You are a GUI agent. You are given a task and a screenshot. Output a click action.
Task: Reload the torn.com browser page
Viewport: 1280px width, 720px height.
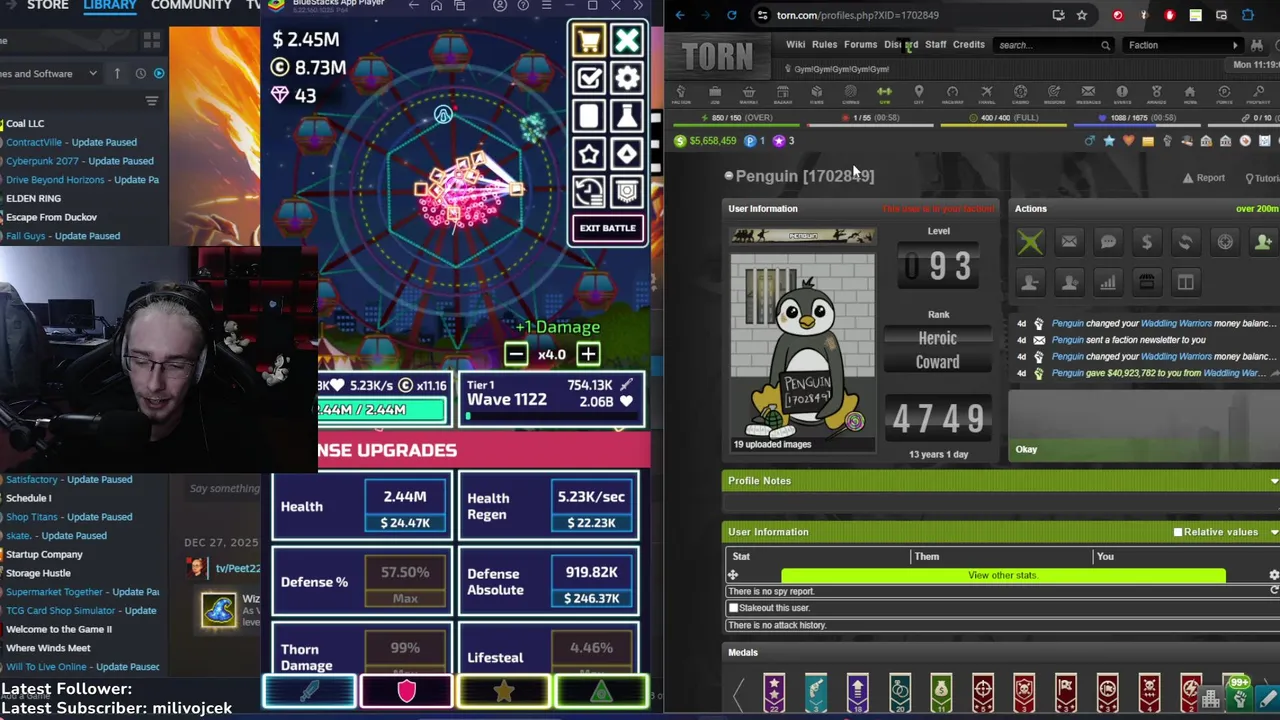(732, 15)
